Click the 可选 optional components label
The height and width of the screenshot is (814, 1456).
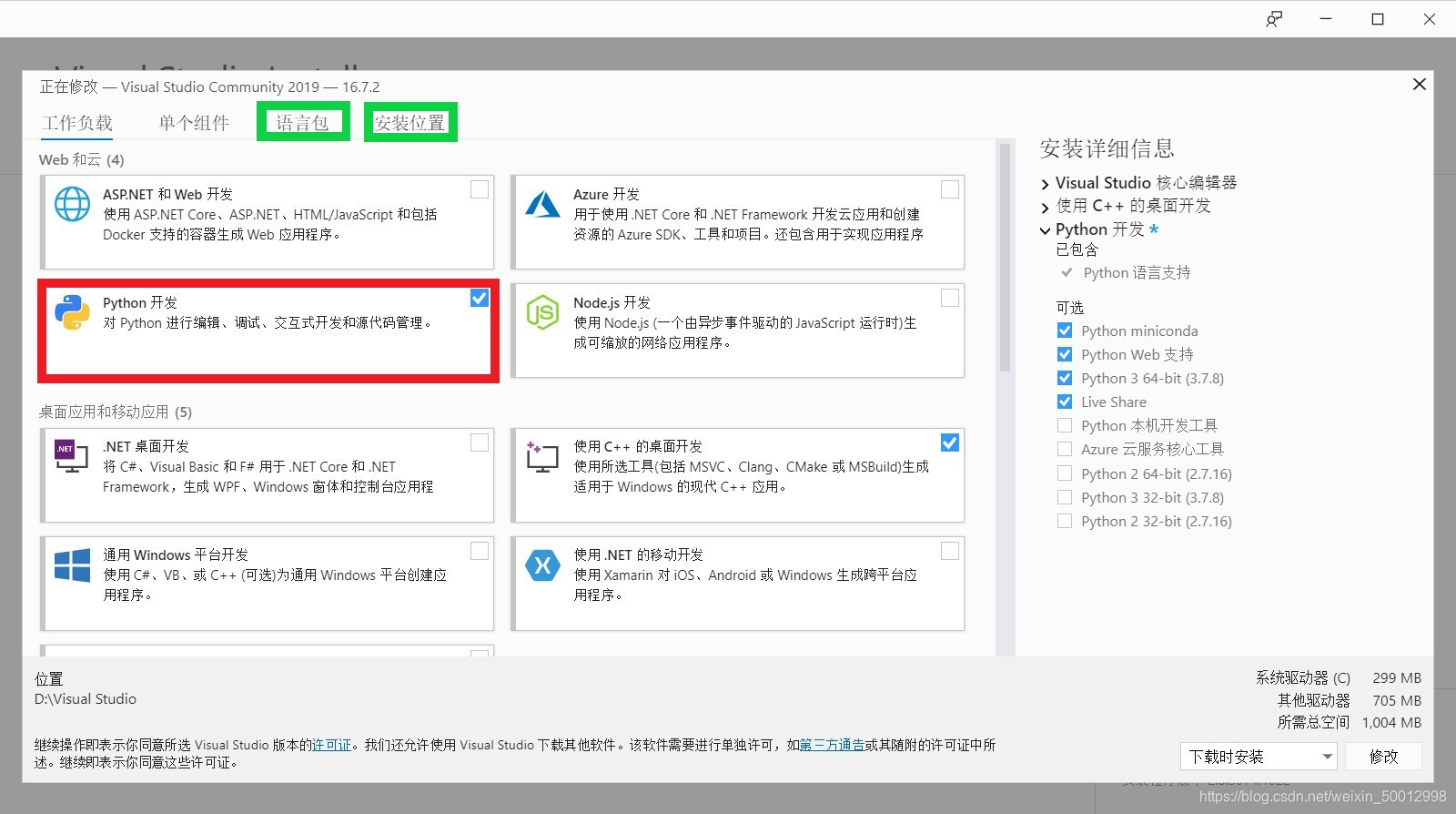coord(1069,308)
